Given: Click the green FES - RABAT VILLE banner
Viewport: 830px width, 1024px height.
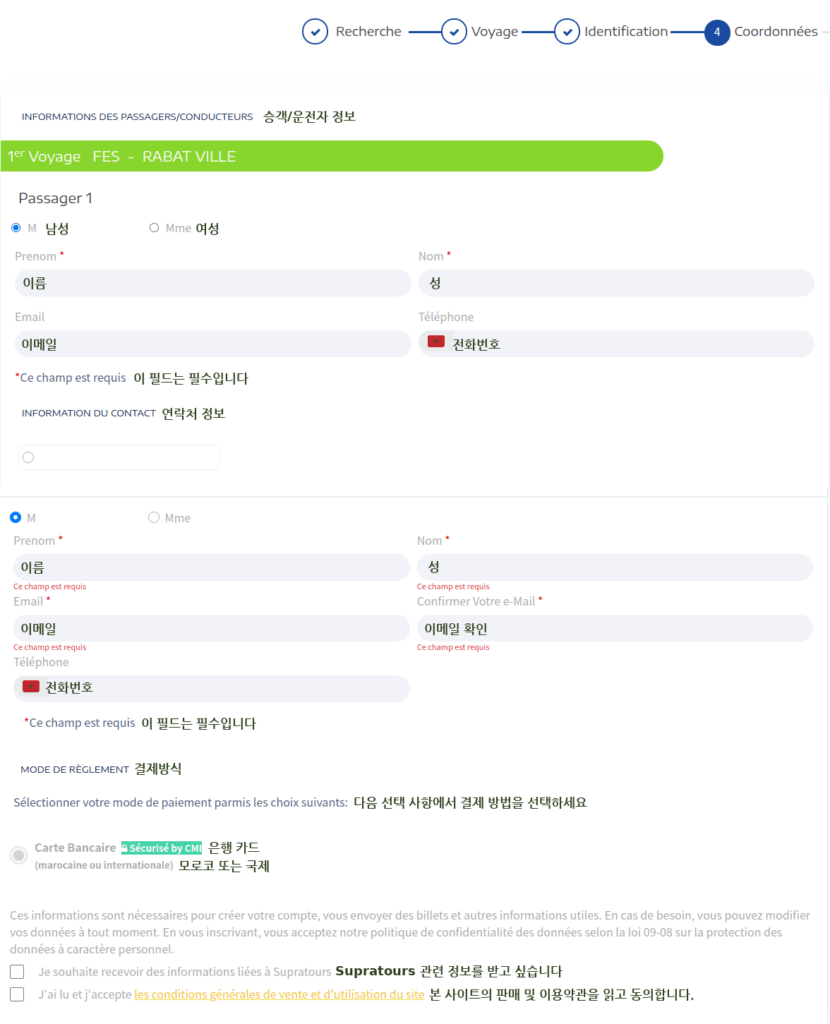Looking at the screenshot, I should coord(331,156).
